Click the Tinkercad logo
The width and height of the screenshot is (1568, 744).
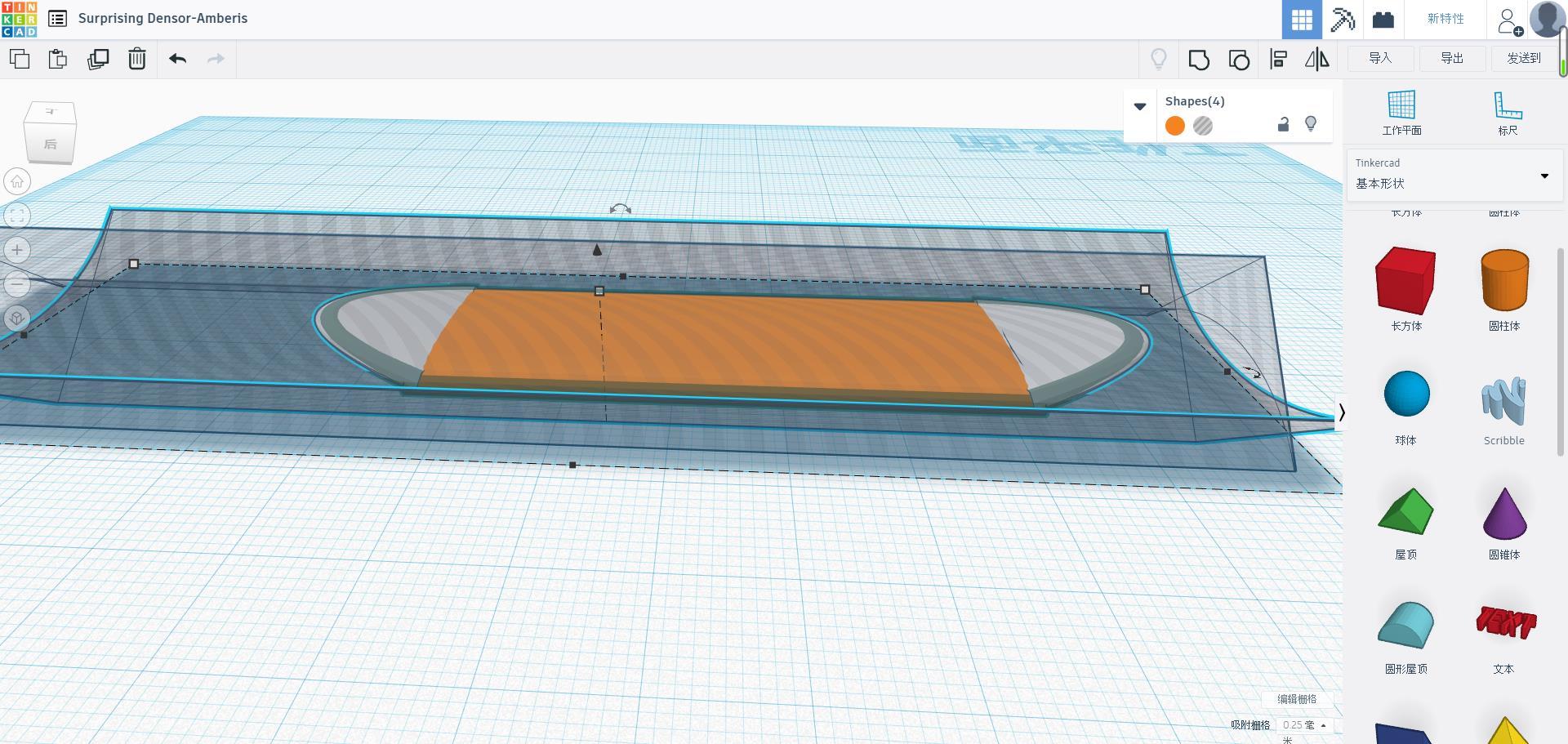point(19,19)
